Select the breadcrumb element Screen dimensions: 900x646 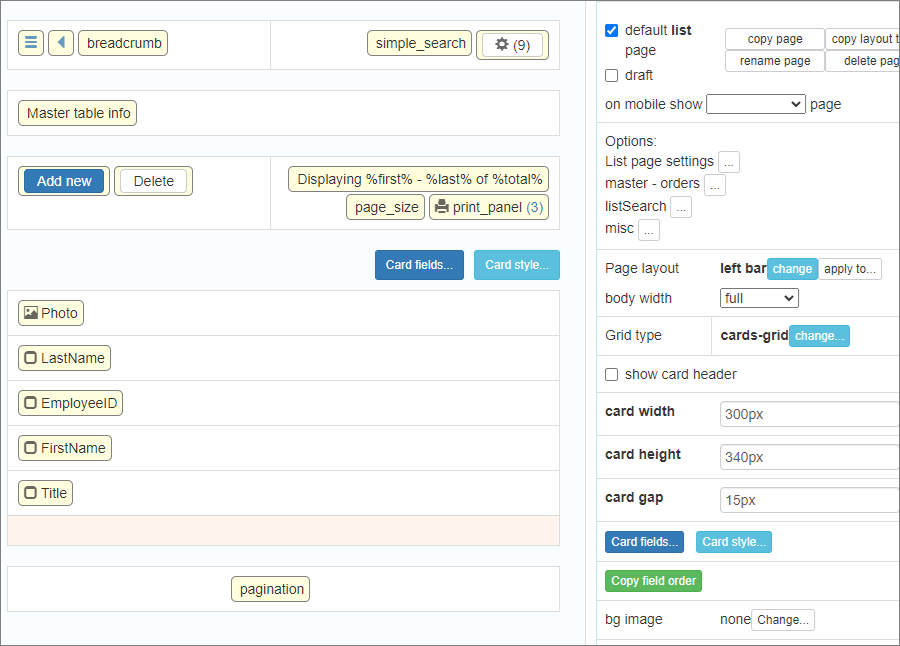123,43
